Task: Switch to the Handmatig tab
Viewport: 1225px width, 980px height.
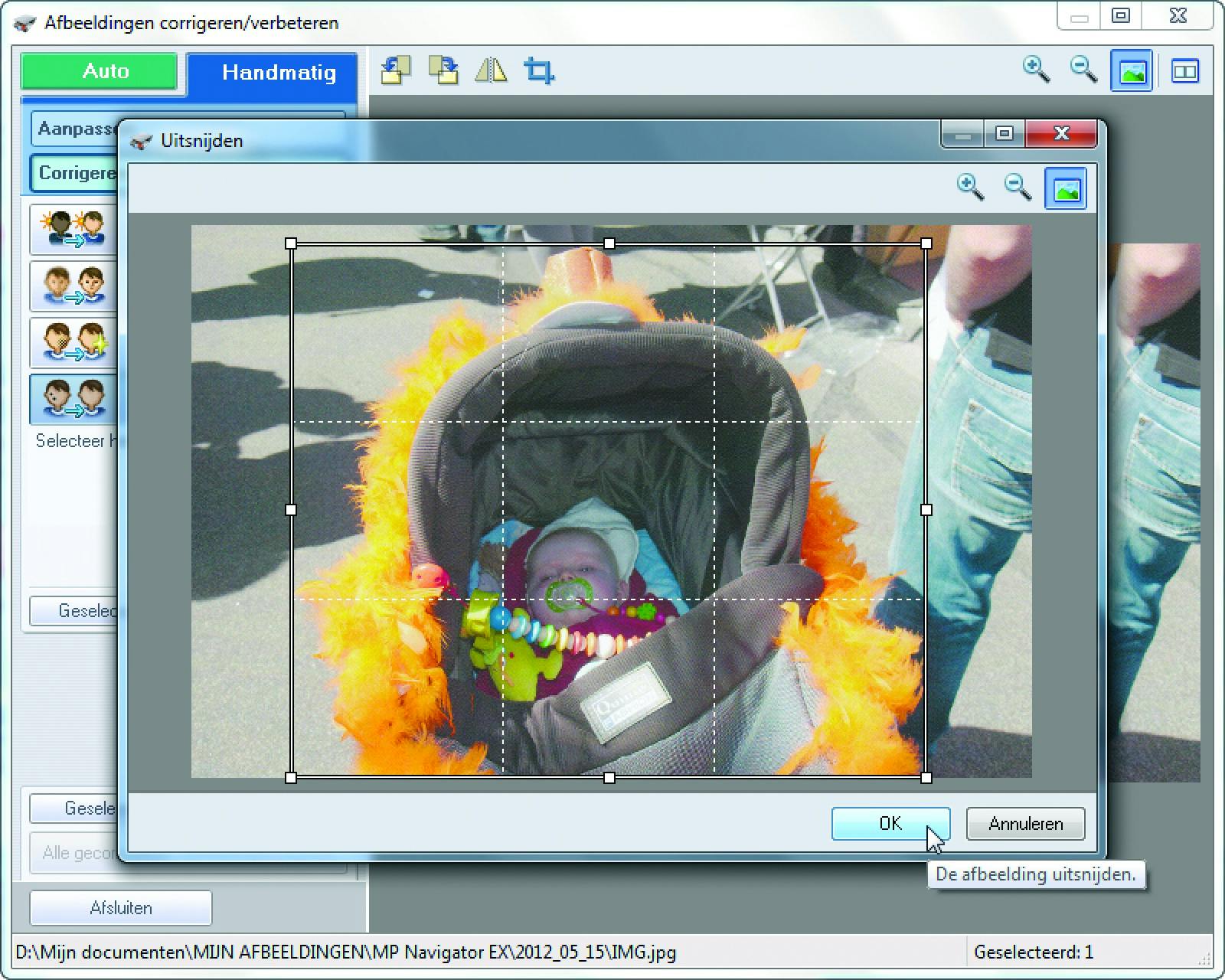Action: (x=278, y=73)
